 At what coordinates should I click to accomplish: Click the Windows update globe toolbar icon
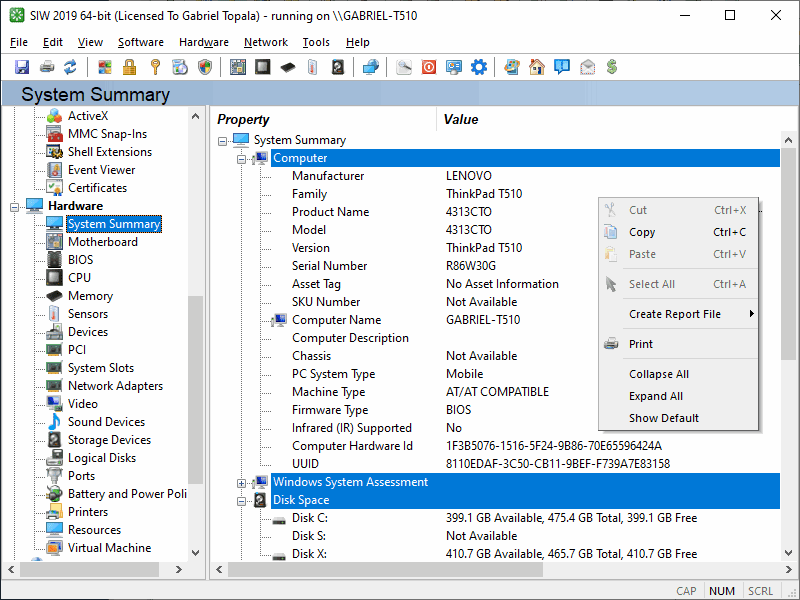click(512, 67)
